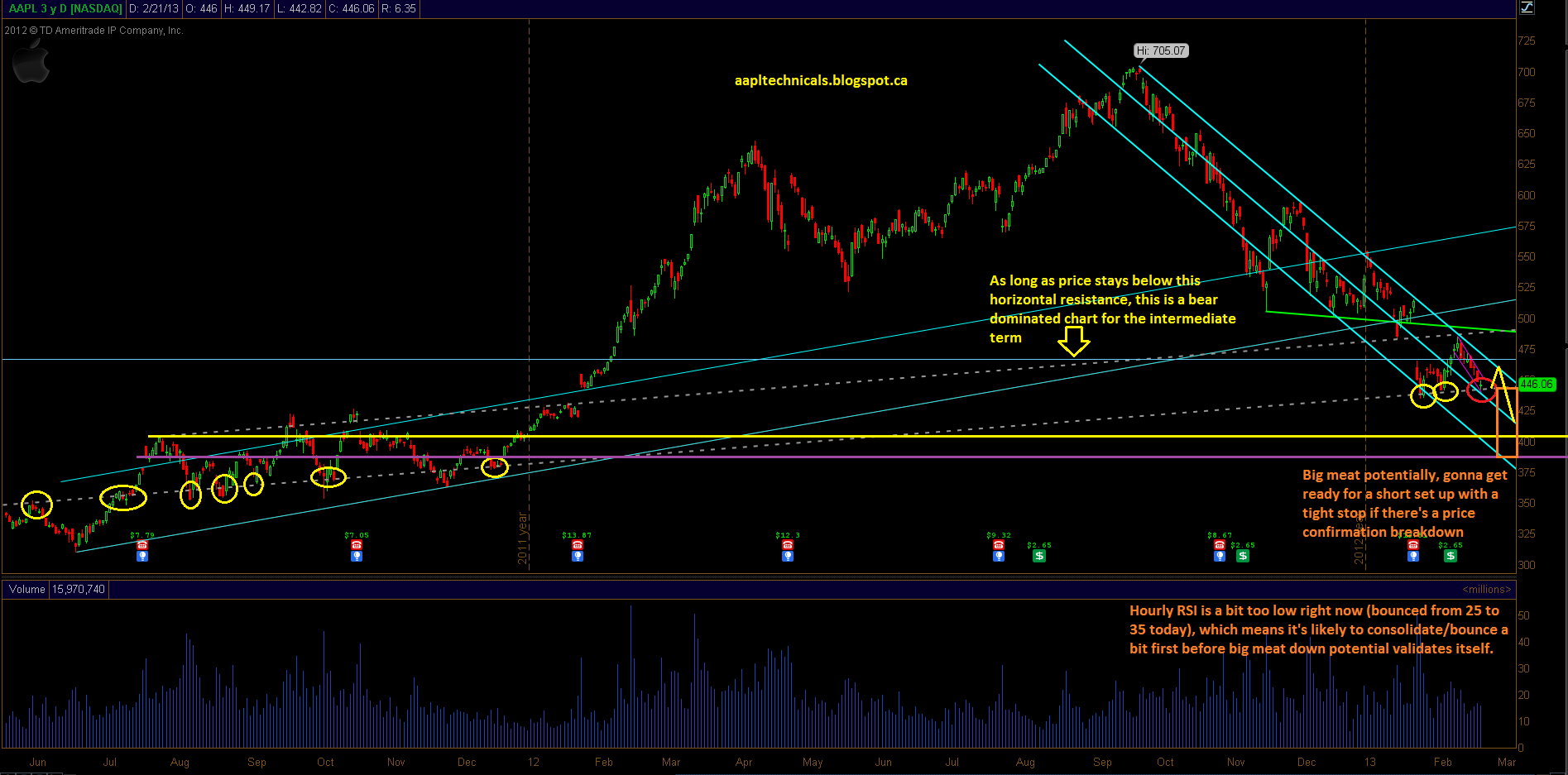Click the AAPL 3 y D [NASDAQ] chart title
The height and width of the screenshot is (775, 1568).
(x=65, y=8)
